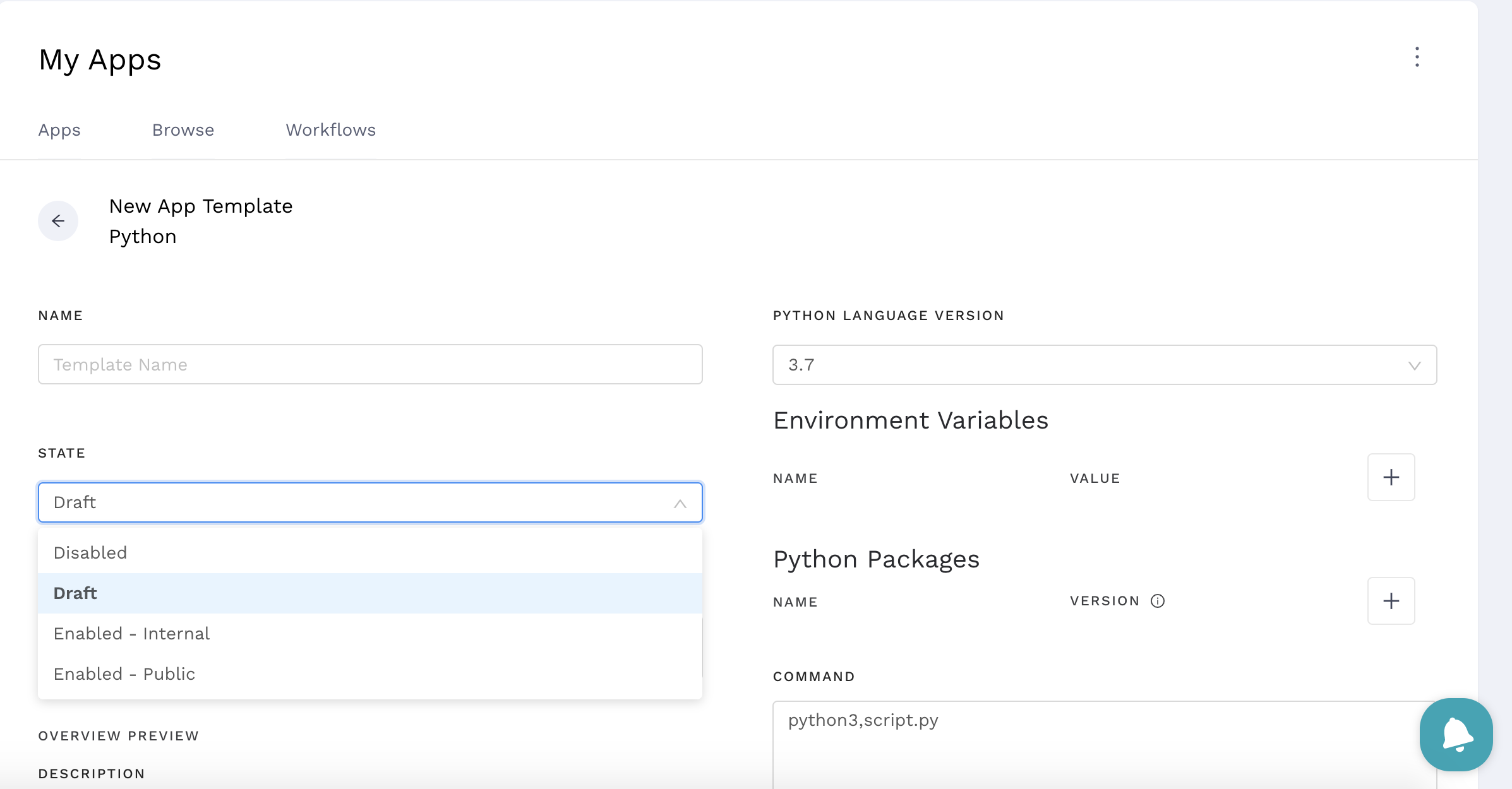Image resolution: width=1512 pixels, height=789 pixels.
Task: Open the three-dot options menu
Action: [x=1417, y=57]
